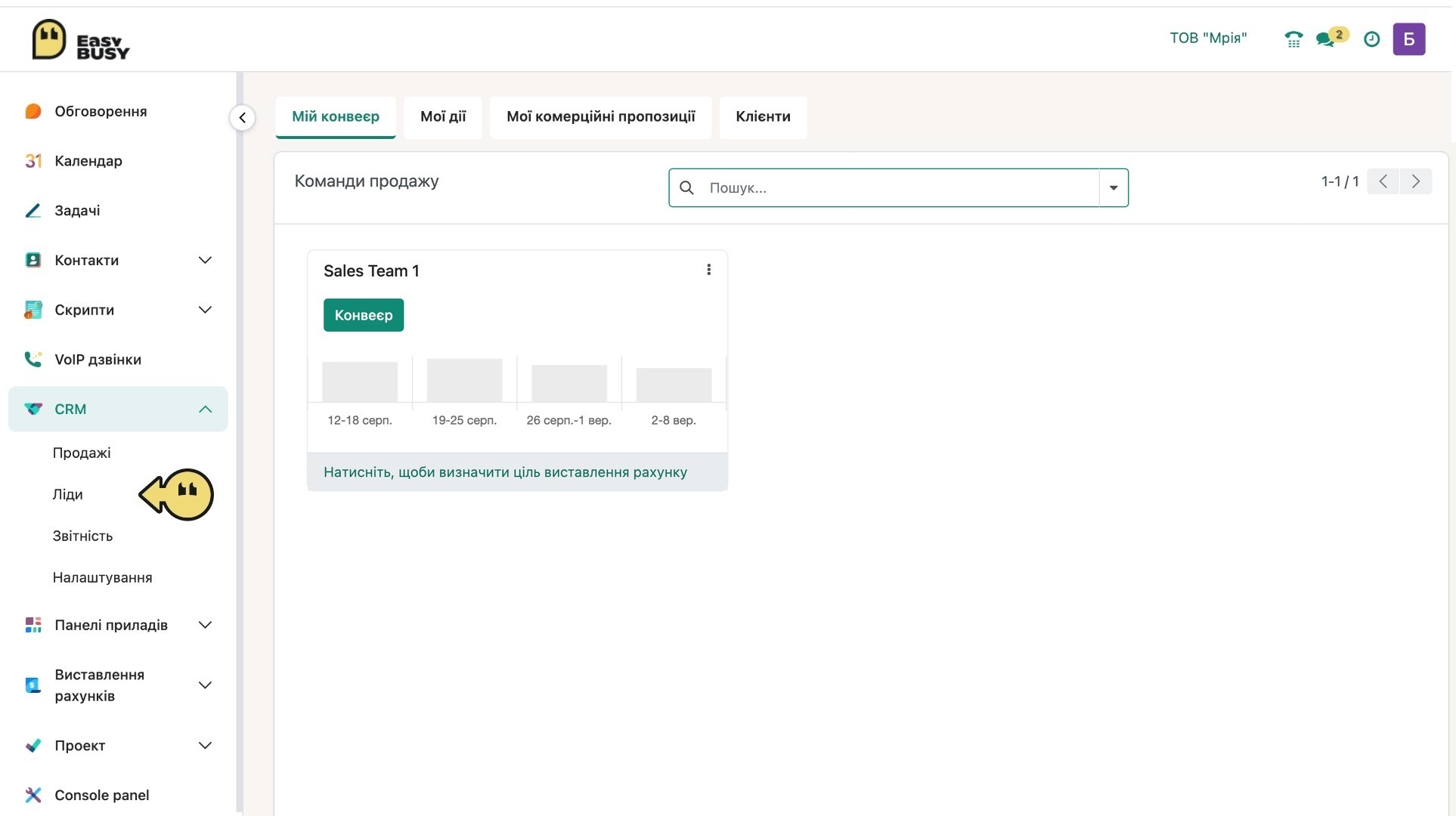Open the Клієнти tab
The height and width of the screenshot is (816, 1456).
click(x=763, y=116)
